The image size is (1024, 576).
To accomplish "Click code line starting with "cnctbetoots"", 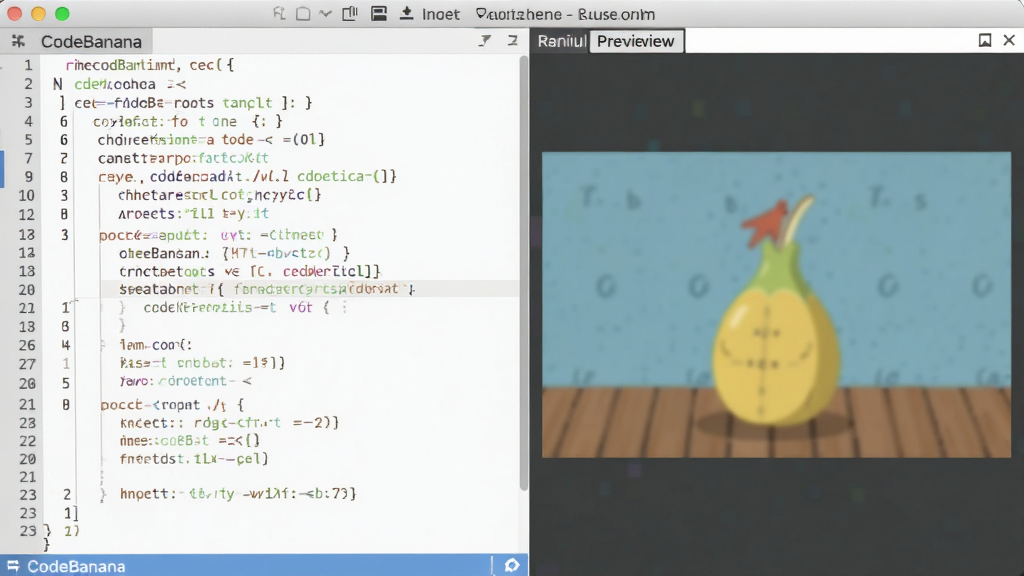I will coord(249,271).
